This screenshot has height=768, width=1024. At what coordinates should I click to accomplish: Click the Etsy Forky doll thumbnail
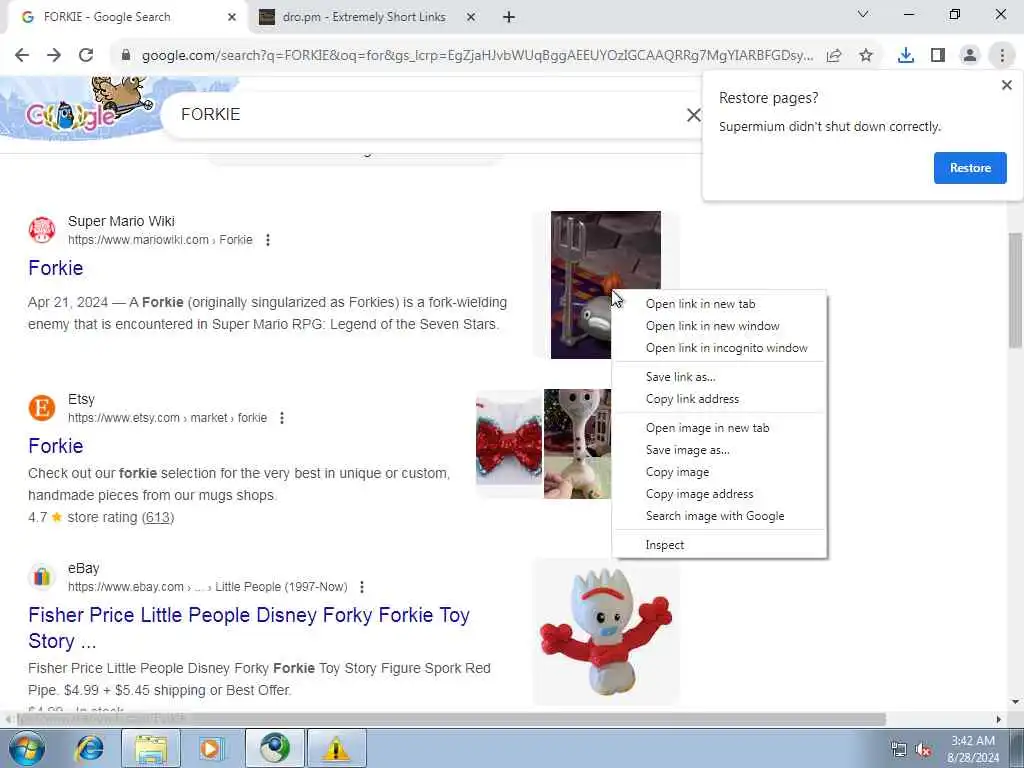click(x=577, y=444)
